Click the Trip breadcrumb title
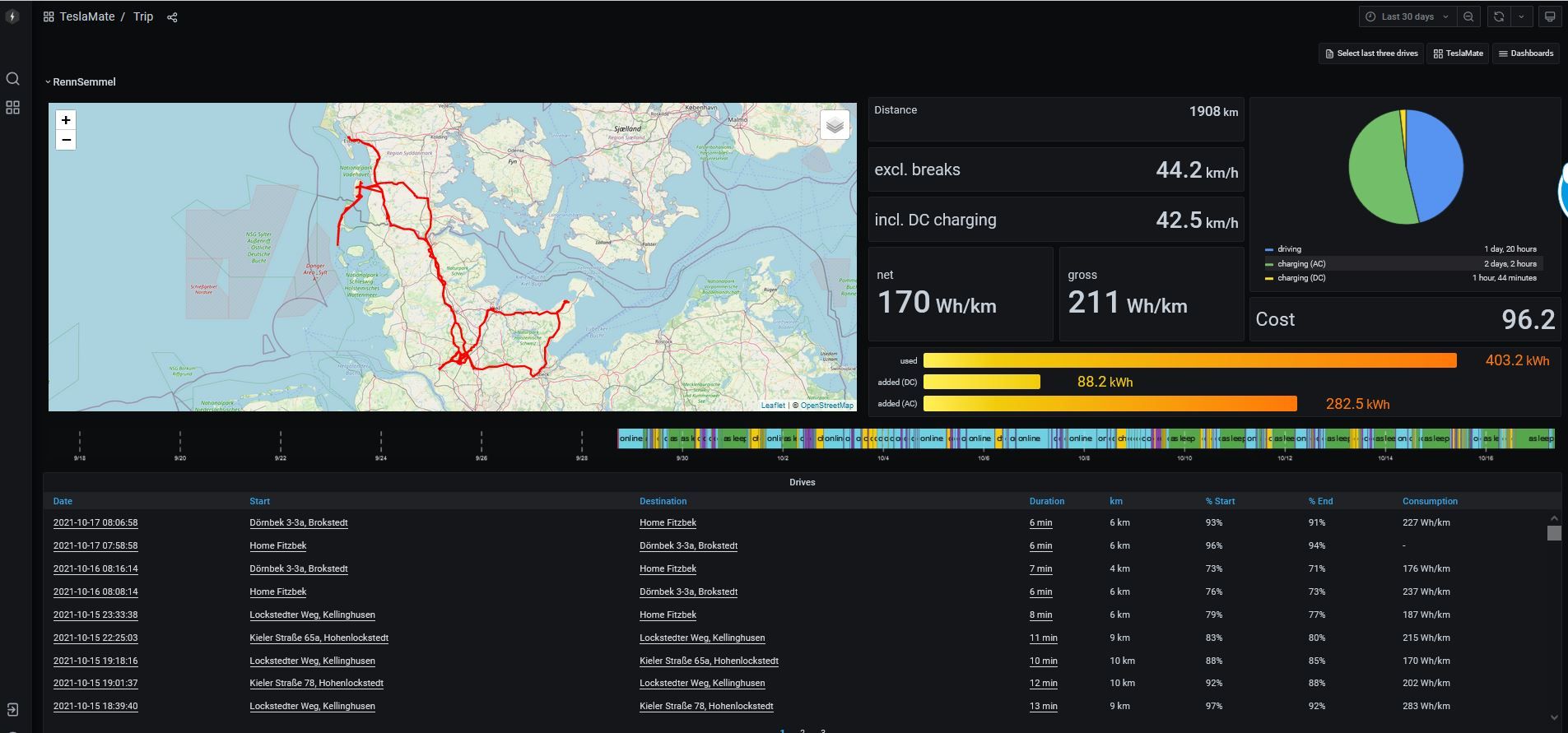1568x733 pixels. point(143,16)
